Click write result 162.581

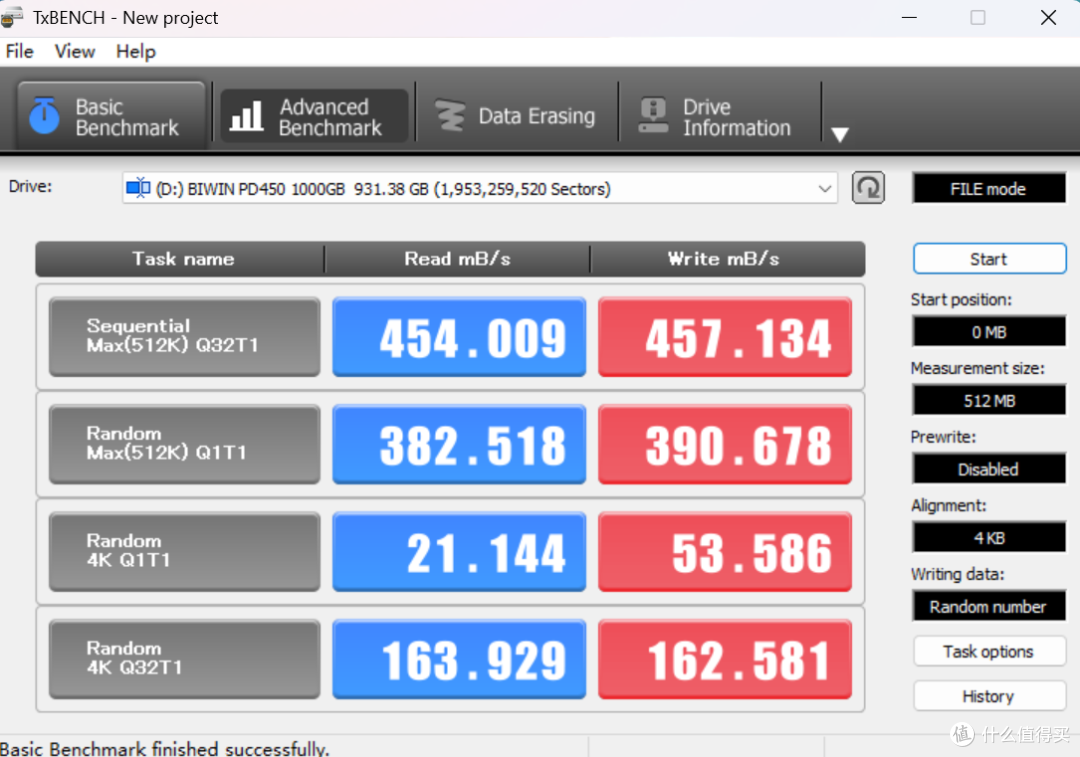tap(725, 659)
